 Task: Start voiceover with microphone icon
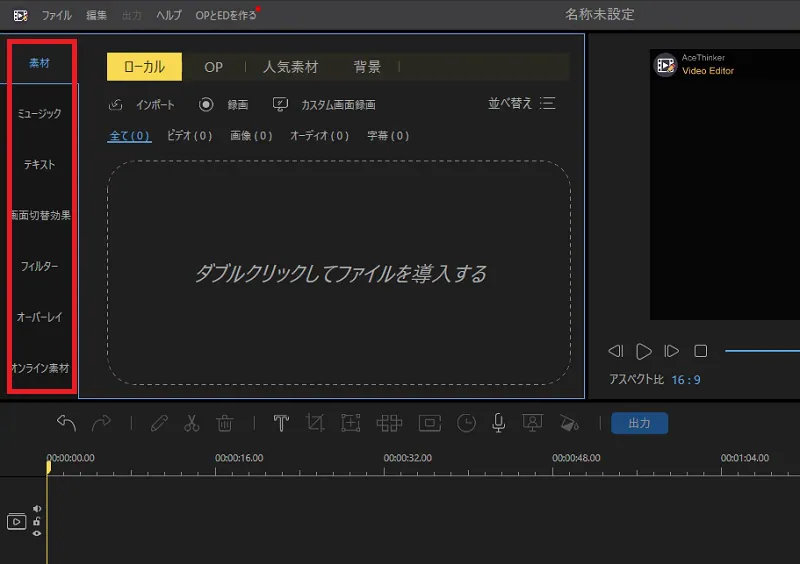(x=498, y=423)
